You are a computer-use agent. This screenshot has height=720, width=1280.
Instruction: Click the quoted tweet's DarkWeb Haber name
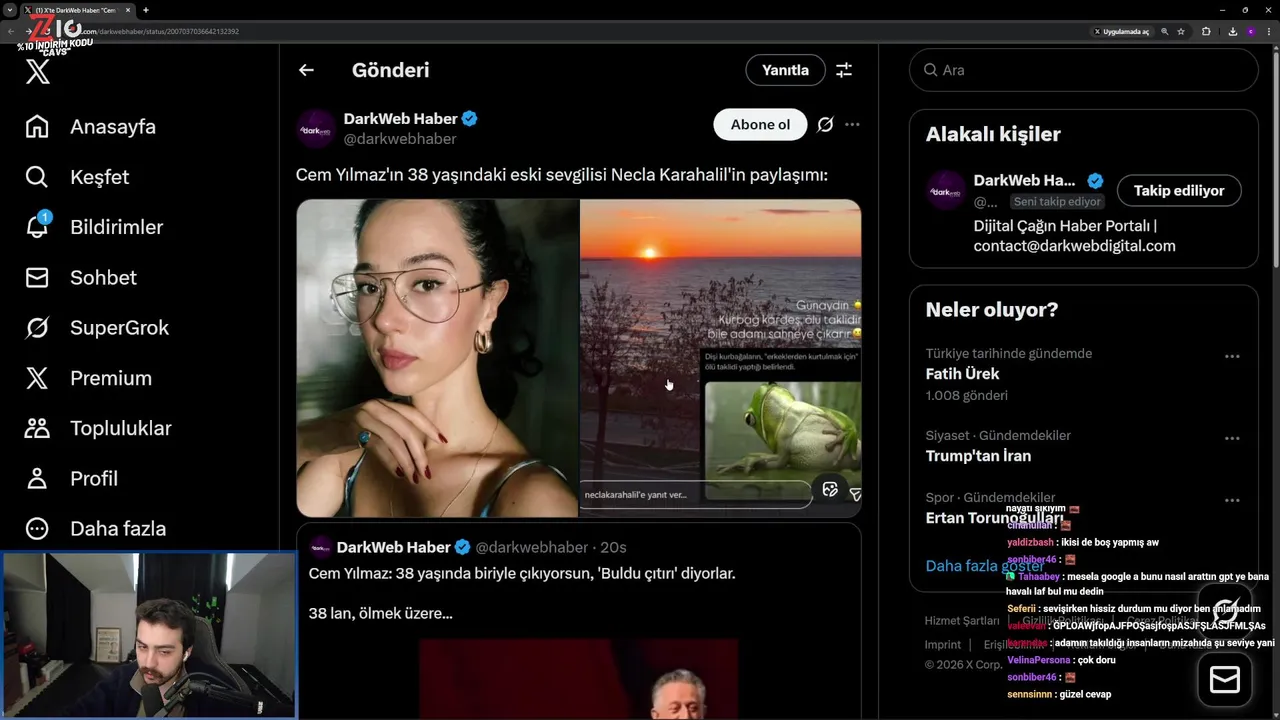394,547
